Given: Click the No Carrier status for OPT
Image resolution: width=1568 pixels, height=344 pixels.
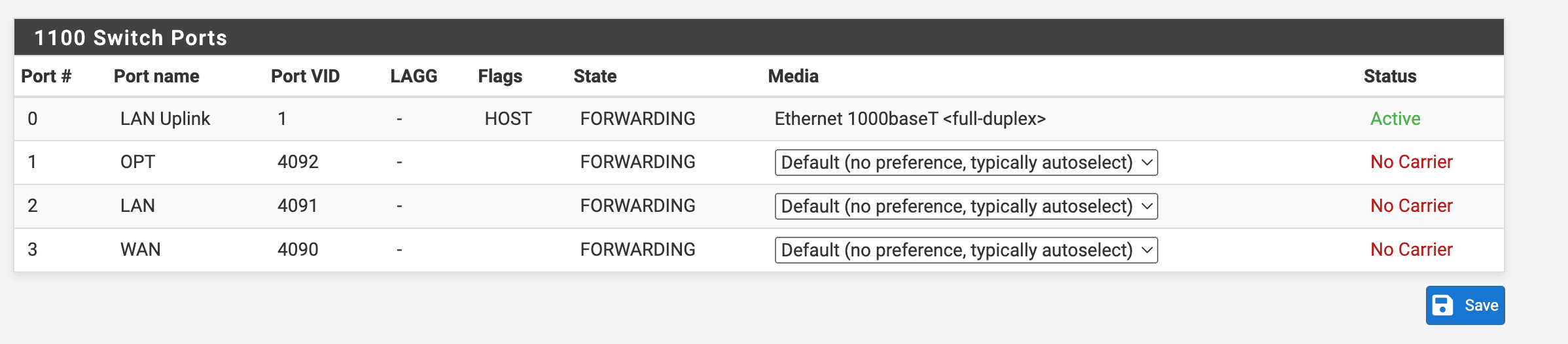Looking at the screenshot, I should pos(1412,162).
